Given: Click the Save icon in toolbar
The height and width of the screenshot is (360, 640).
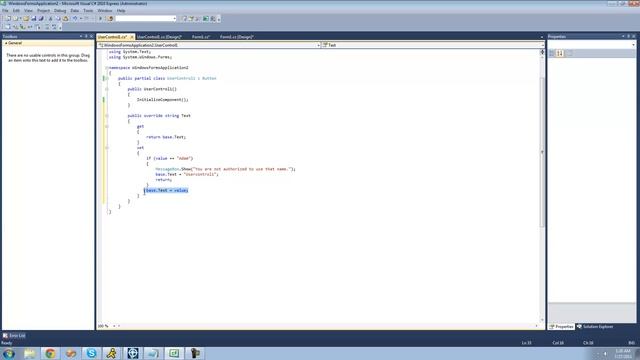Looking at the screenshot, I should click(x=34, y=19).
